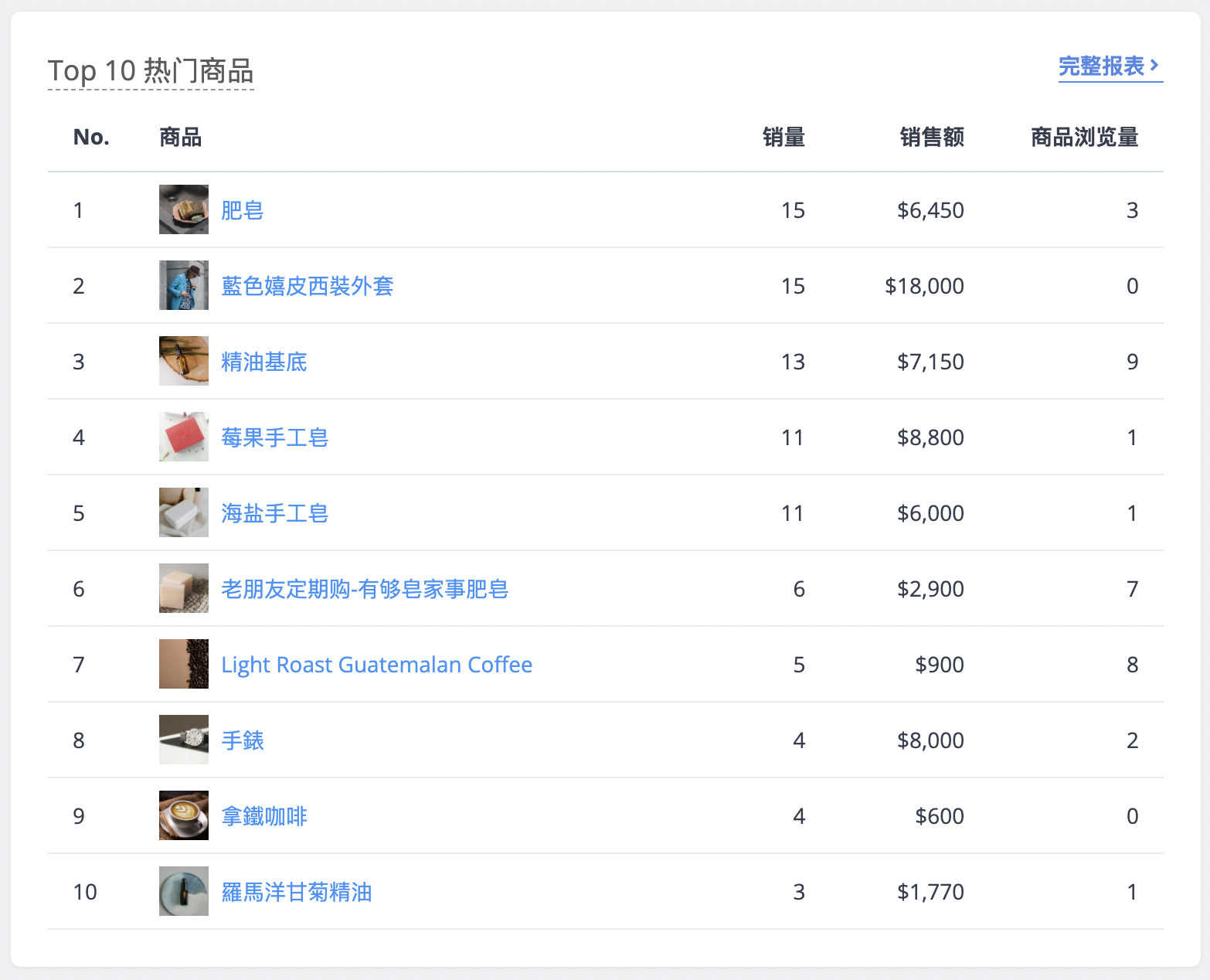
Task: Click the $6,450 sales amount cell
Action: (x=930, y=210)
